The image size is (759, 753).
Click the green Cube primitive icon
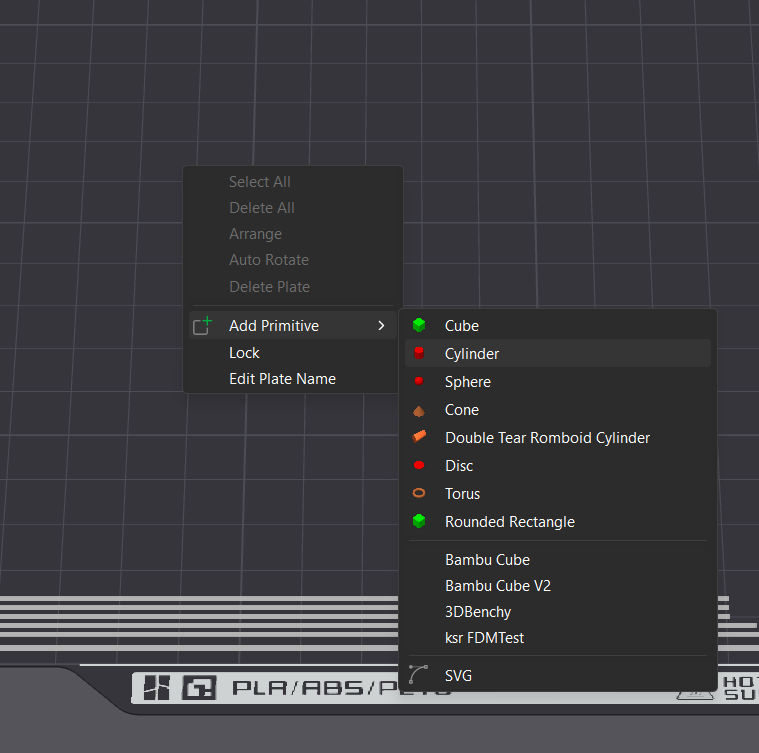[419, 326]
